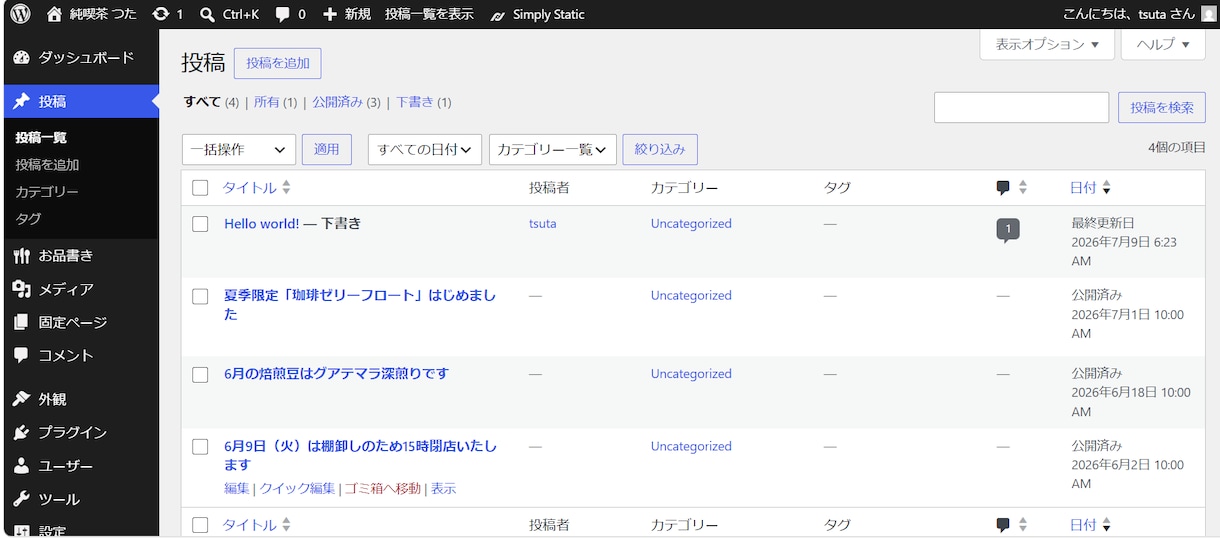This screenshot has width=1220, height=538.
Task: Click the 投稿を検索 button
Action: pos(1162,107)
